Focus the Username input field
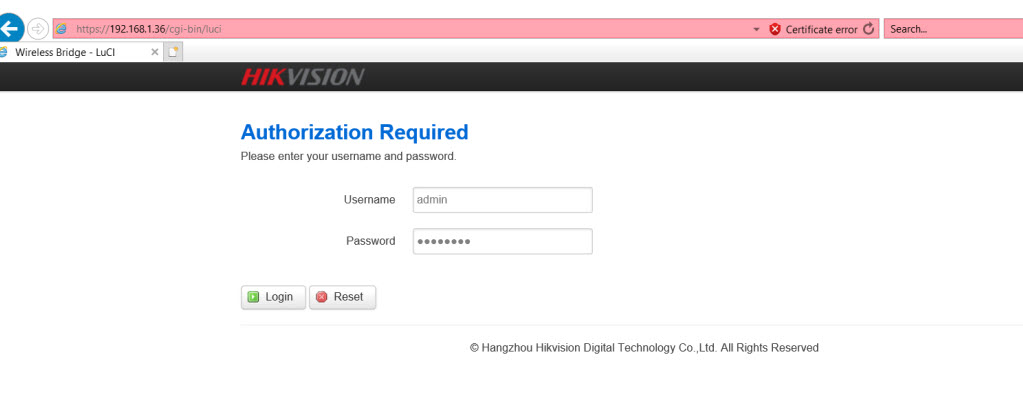This screenshot has width=1023, height=407. click(502, 200)
